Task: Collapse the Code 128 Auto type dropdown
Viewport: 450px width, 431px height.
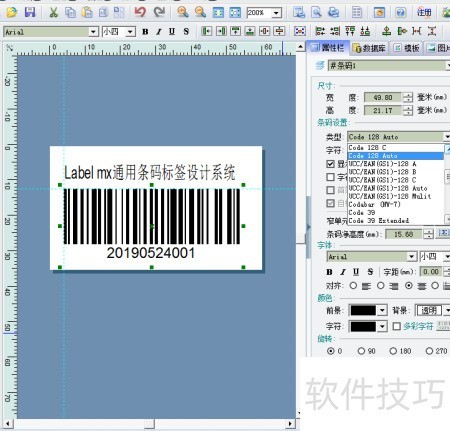Action: click(447, 137)
